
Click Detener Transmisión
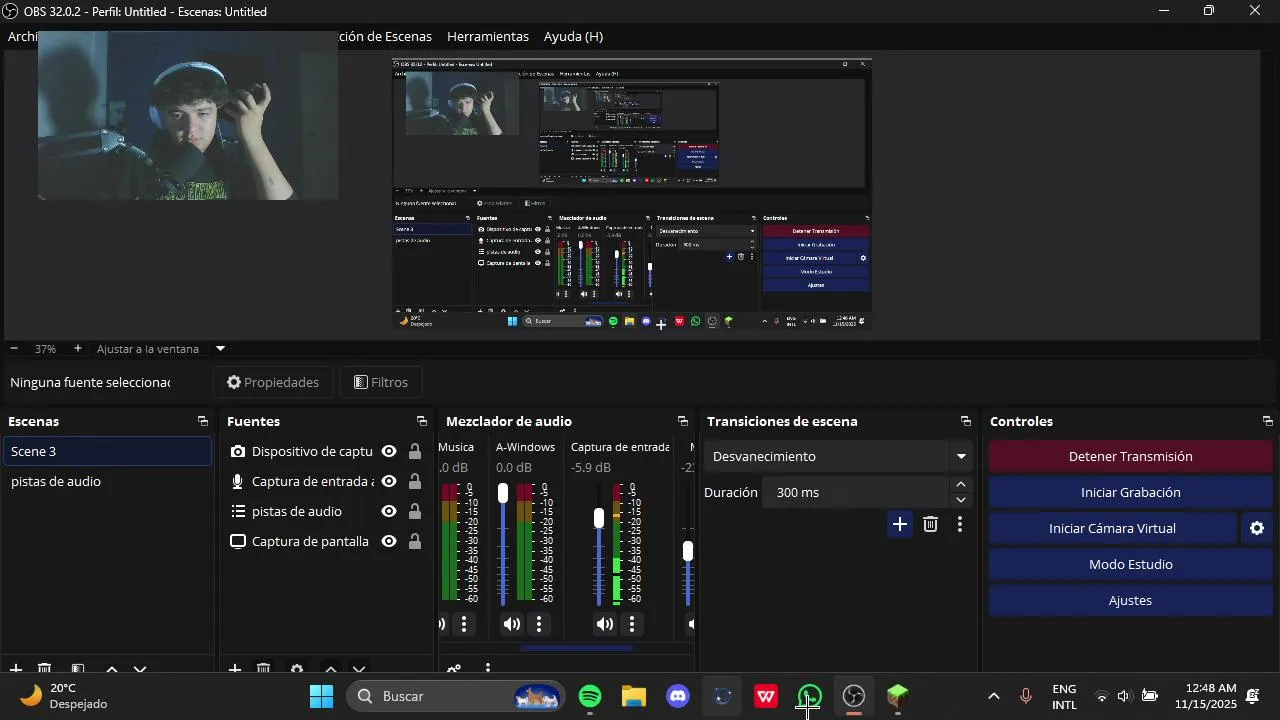pos(1130,456)
